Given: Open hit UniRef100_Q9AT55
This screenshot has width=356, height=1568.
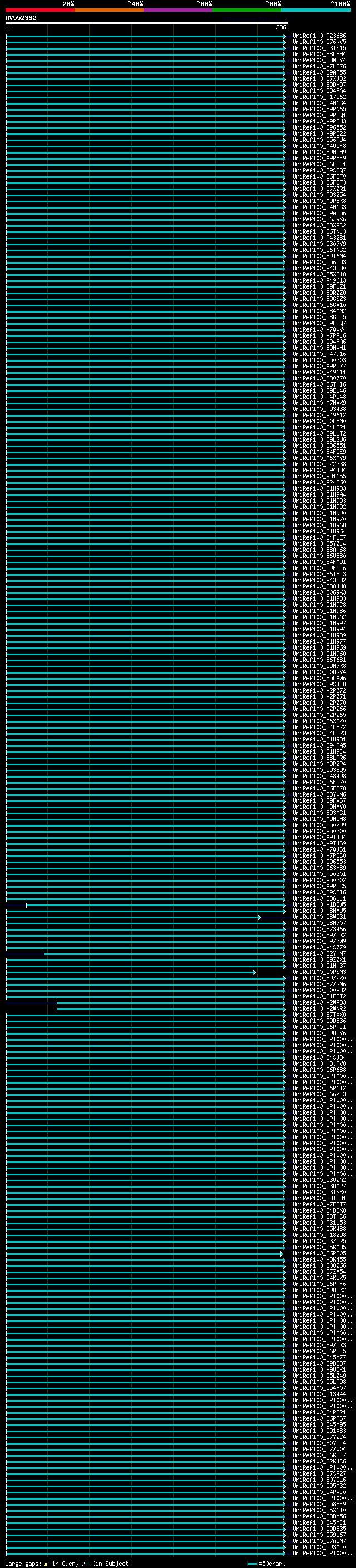Looking at the screenshot, I should coord(319,72).
